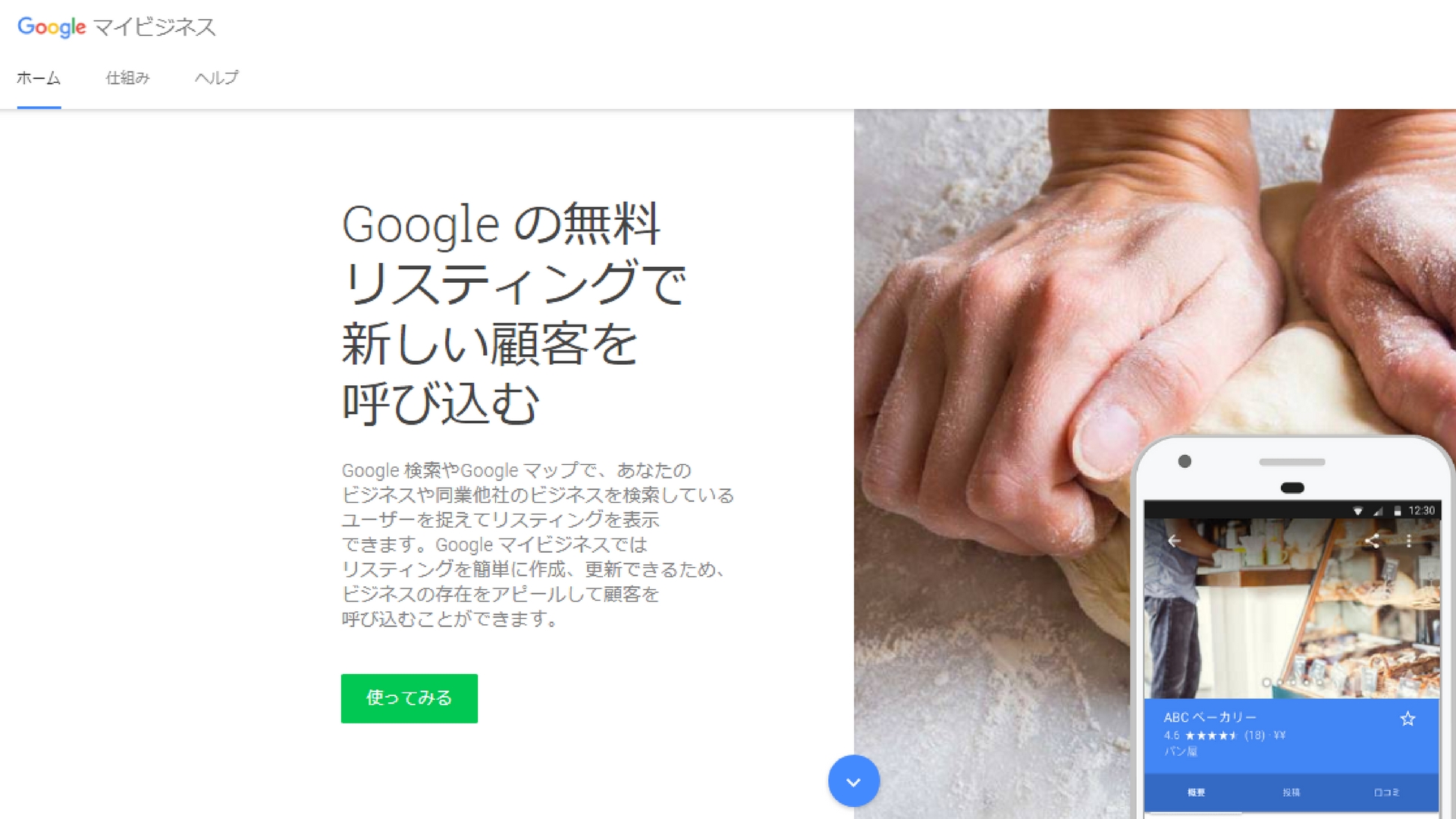Click the cellular signal icon in status bar
The height and width of the screenshot is (819, 1456).
point(1378,511)
